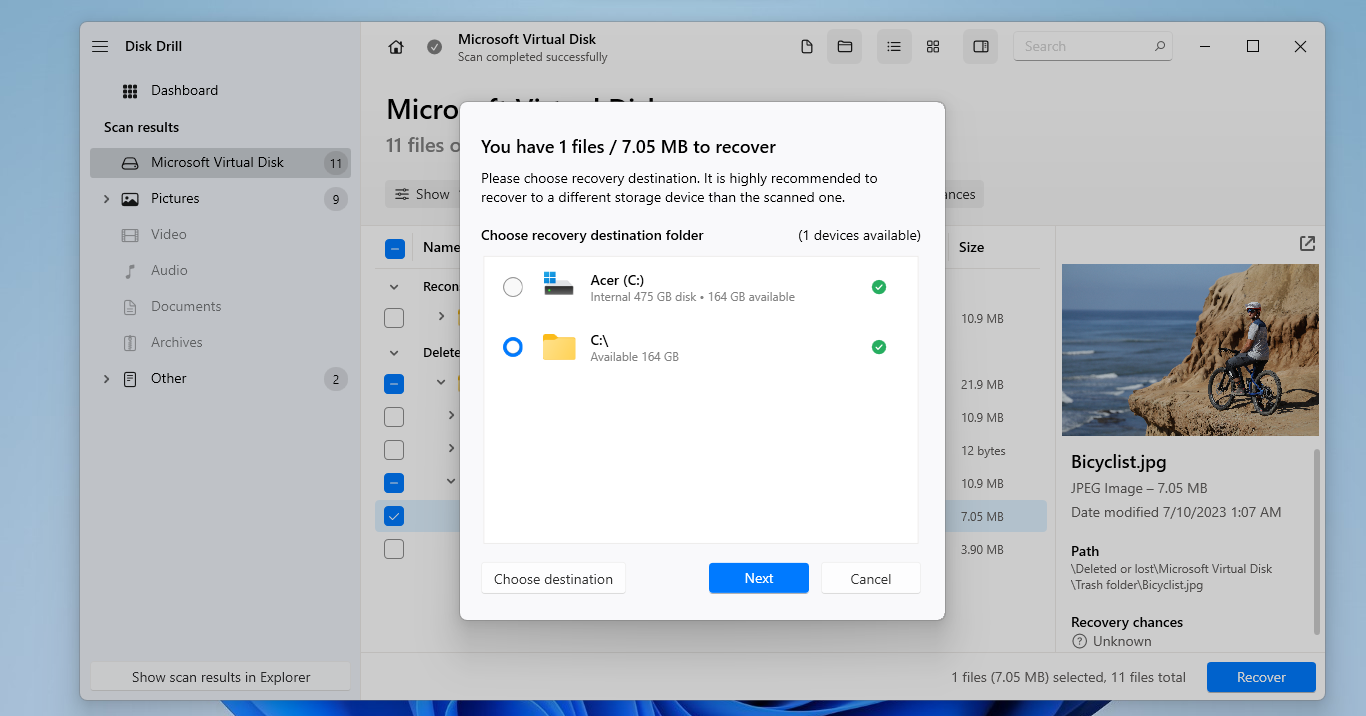Image resolution: width=1366 pixels, height=716 pixels.
Task: Click the Video category icon
Action: pyautogui.click(x=130, y=235)
